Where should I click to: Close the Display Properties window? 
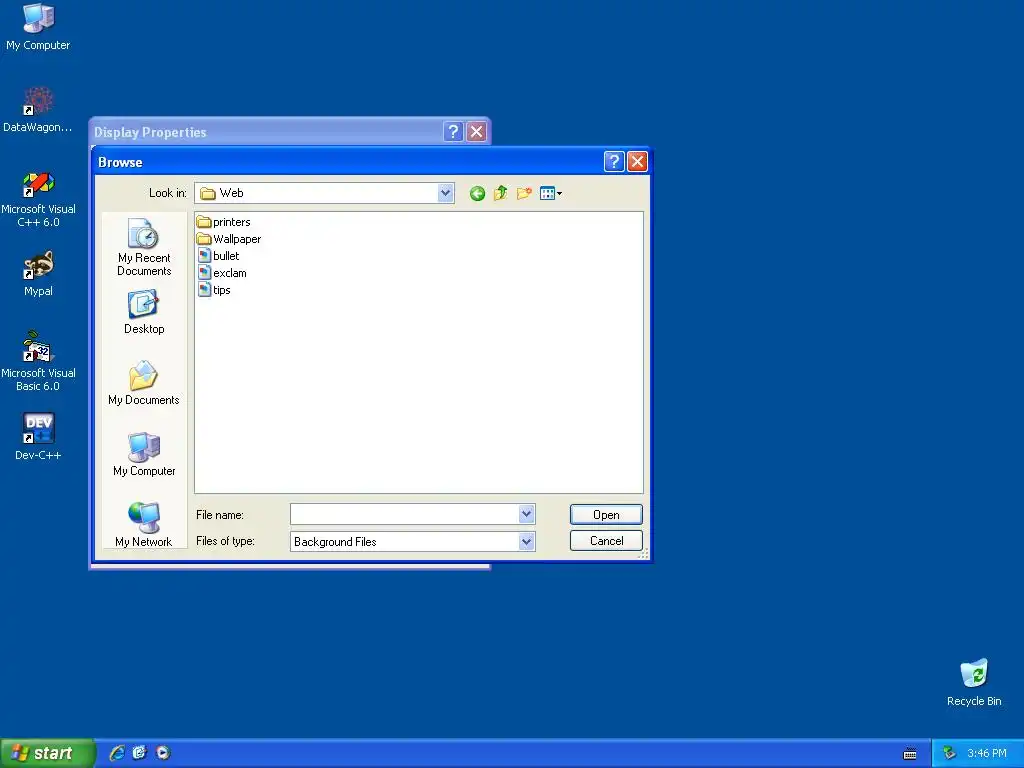[477, 131]
